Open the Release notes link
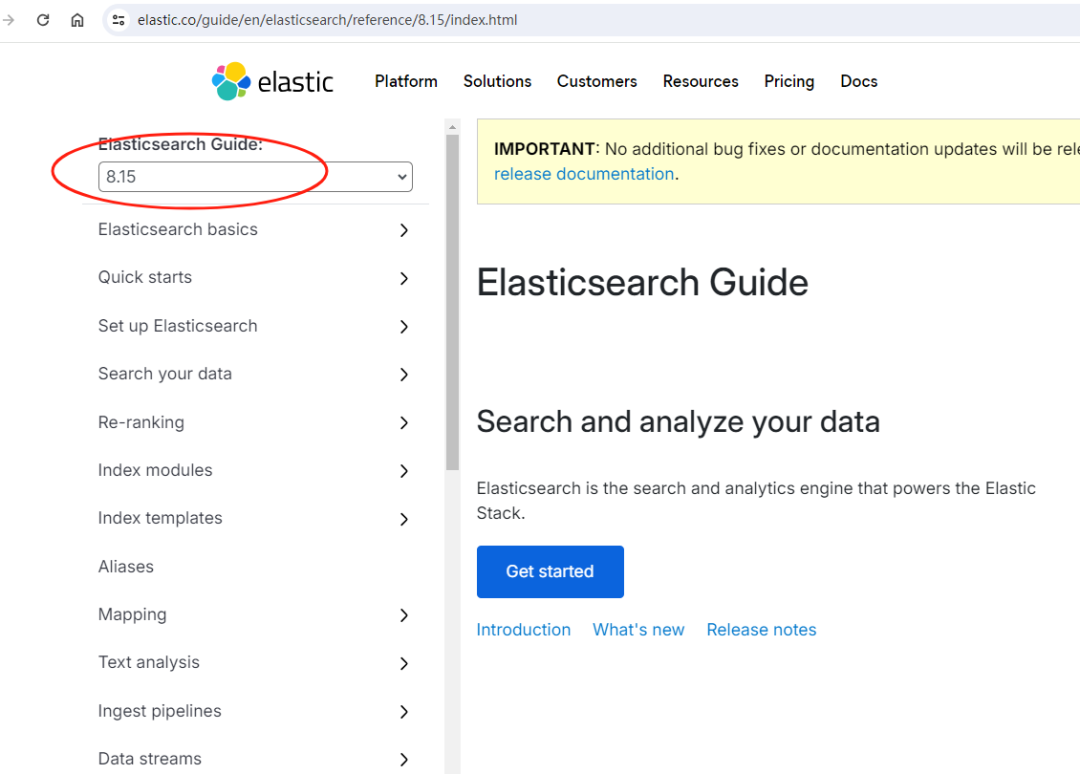Viewport: 1080px width, 774px height. point(761,630)
